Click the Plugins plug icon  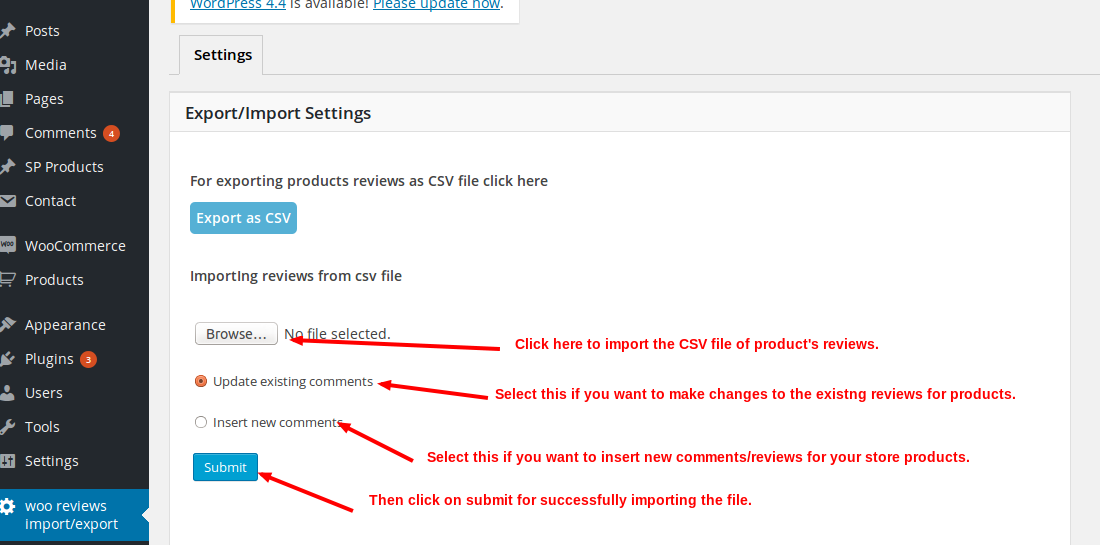point(8,359)
